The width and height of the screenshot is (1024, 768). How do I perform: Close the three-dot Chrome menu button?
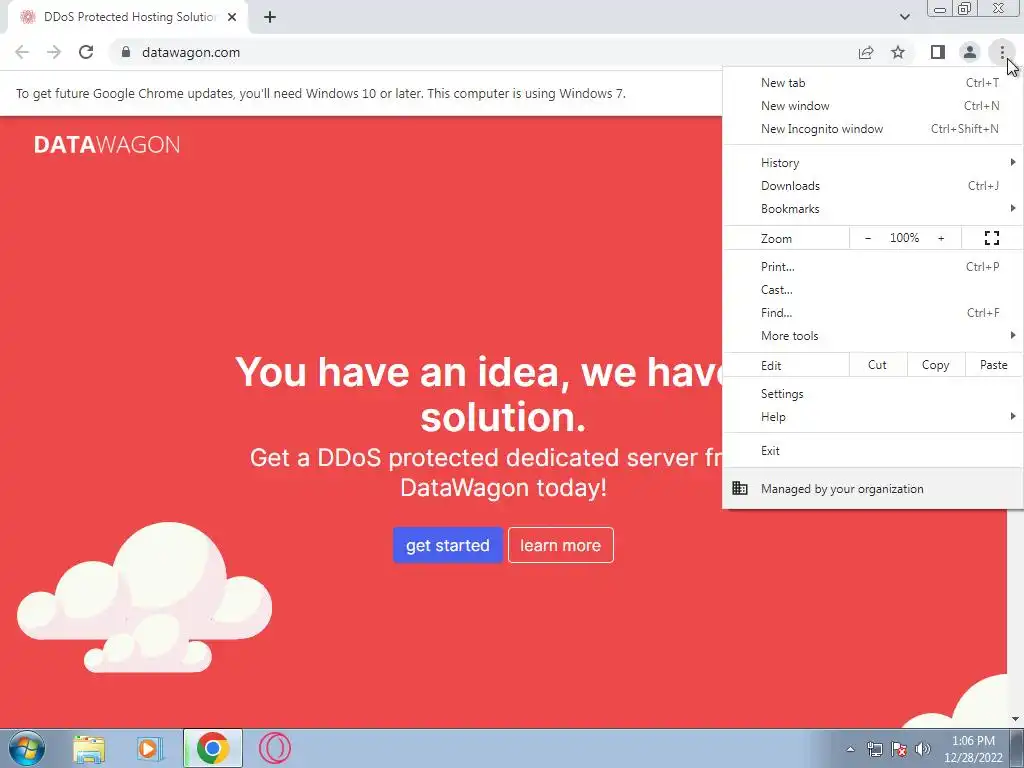pos(1002,52)
